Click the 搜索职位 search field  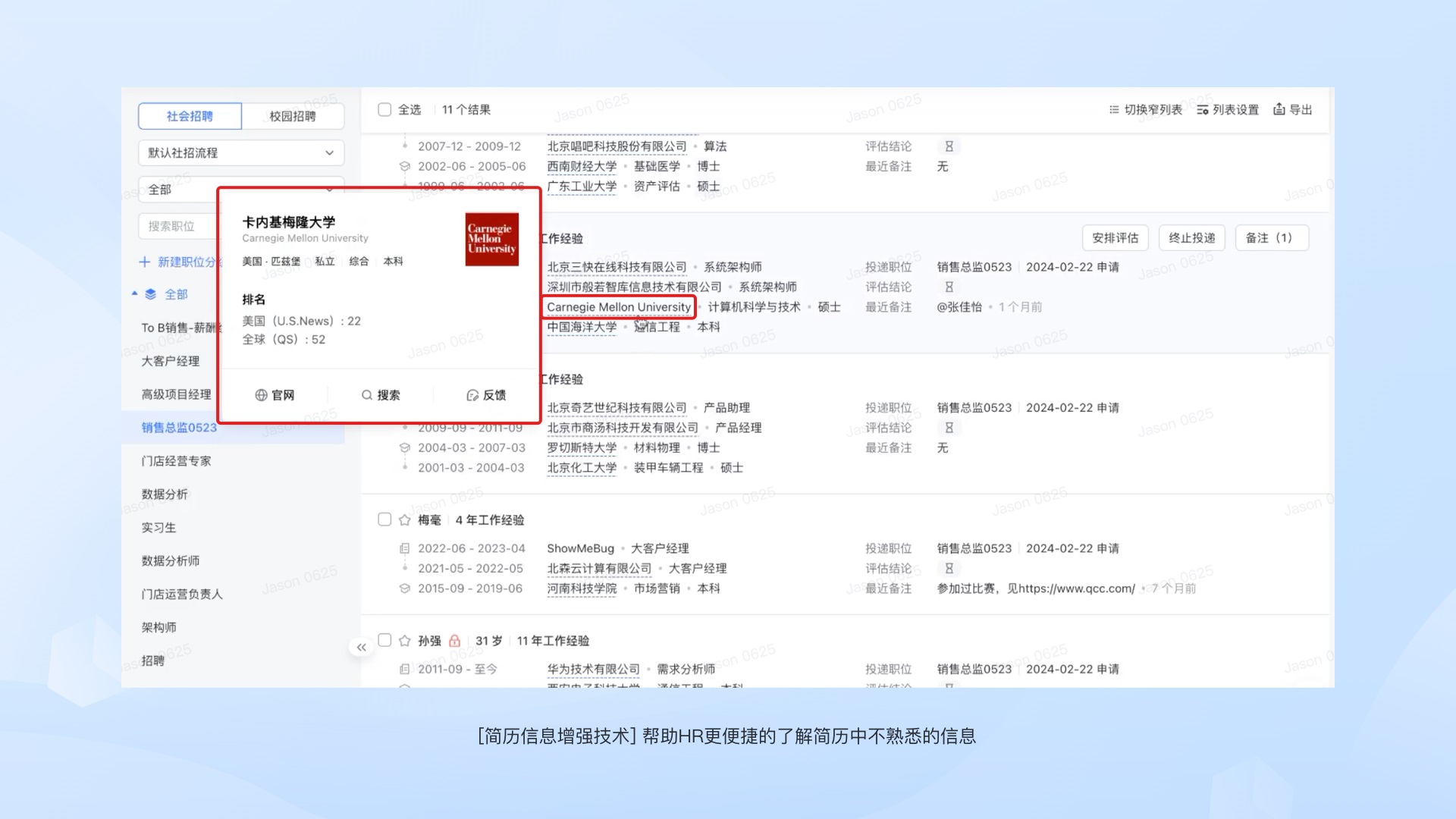point(178,226)
